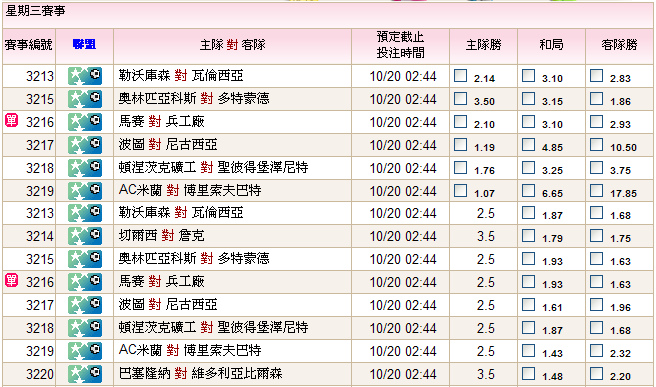The width and height of the screenshot is (656, 387).
Task: Click league icon in 3216 row with odds 2.10
Action: 85,122
